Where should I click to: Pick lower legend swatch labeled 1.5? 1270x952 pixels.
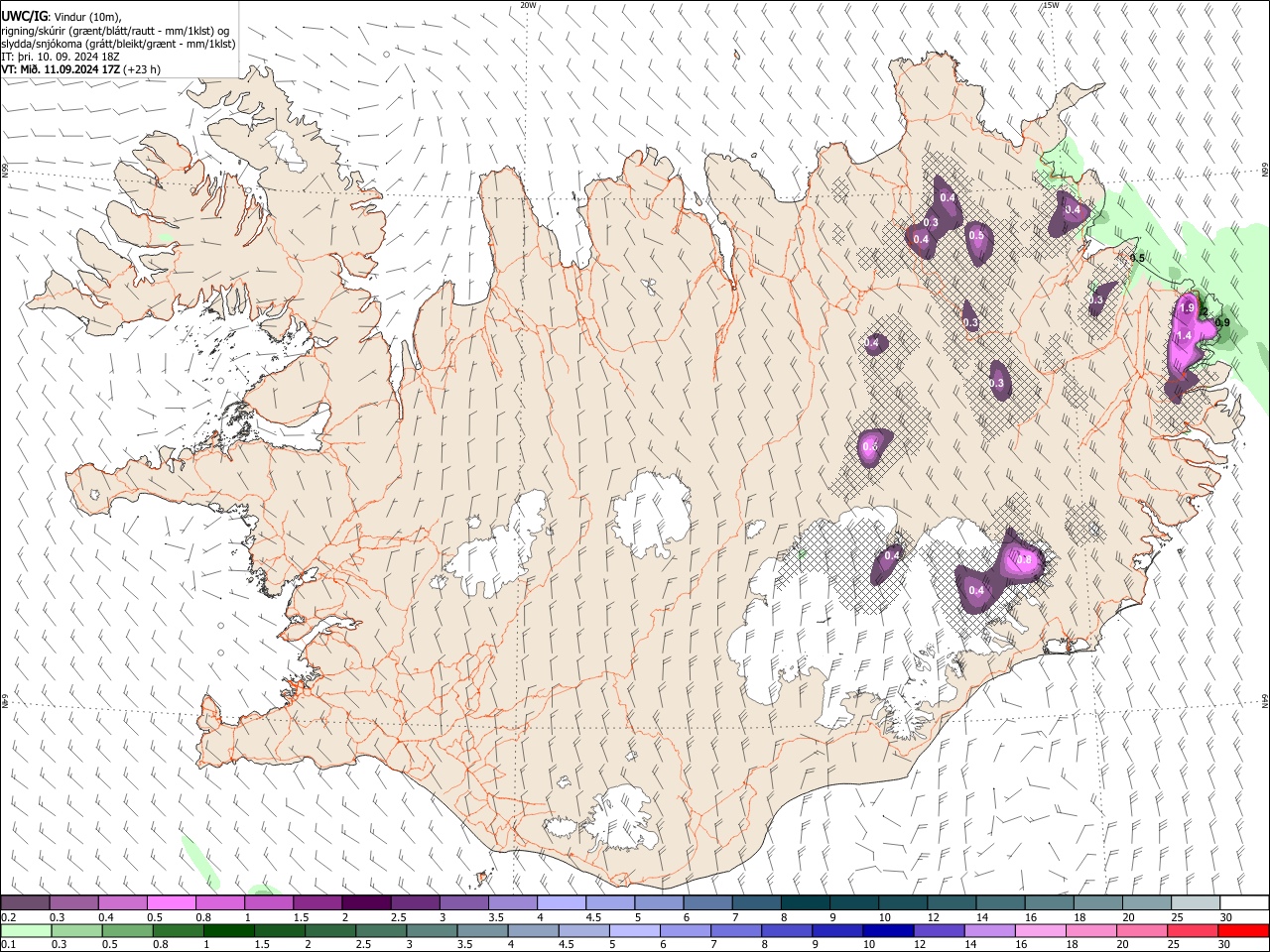point(279,930)
